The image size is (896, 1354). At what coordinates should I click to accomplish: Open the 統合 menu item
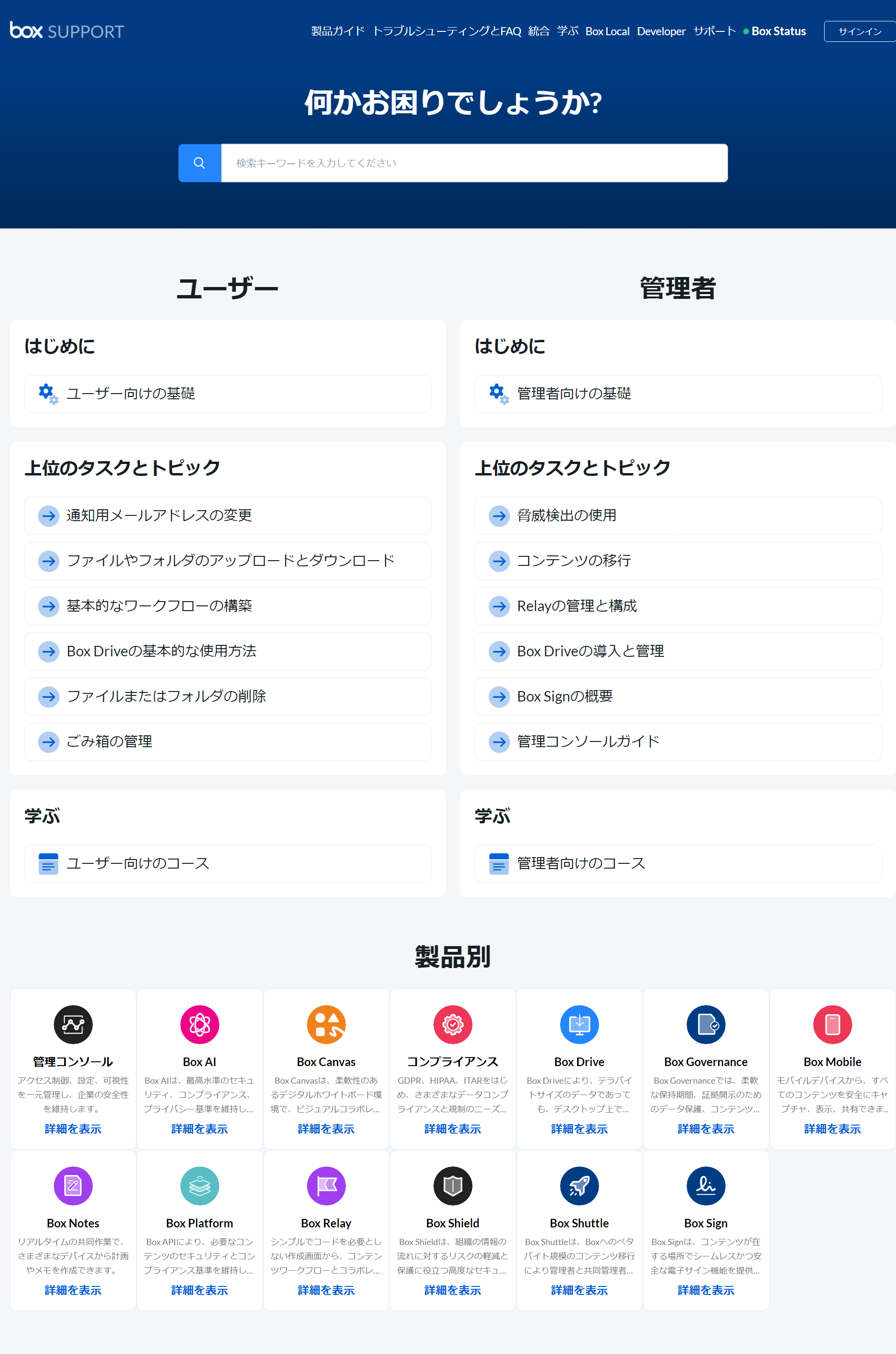click(x=539, y=31)
